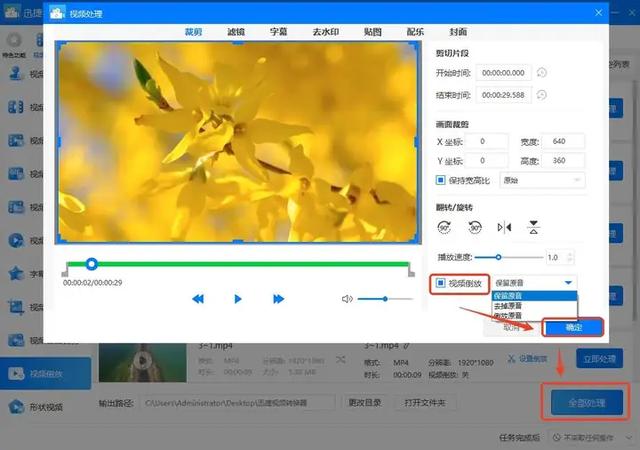Flip the video vertically

click(533, 227)
